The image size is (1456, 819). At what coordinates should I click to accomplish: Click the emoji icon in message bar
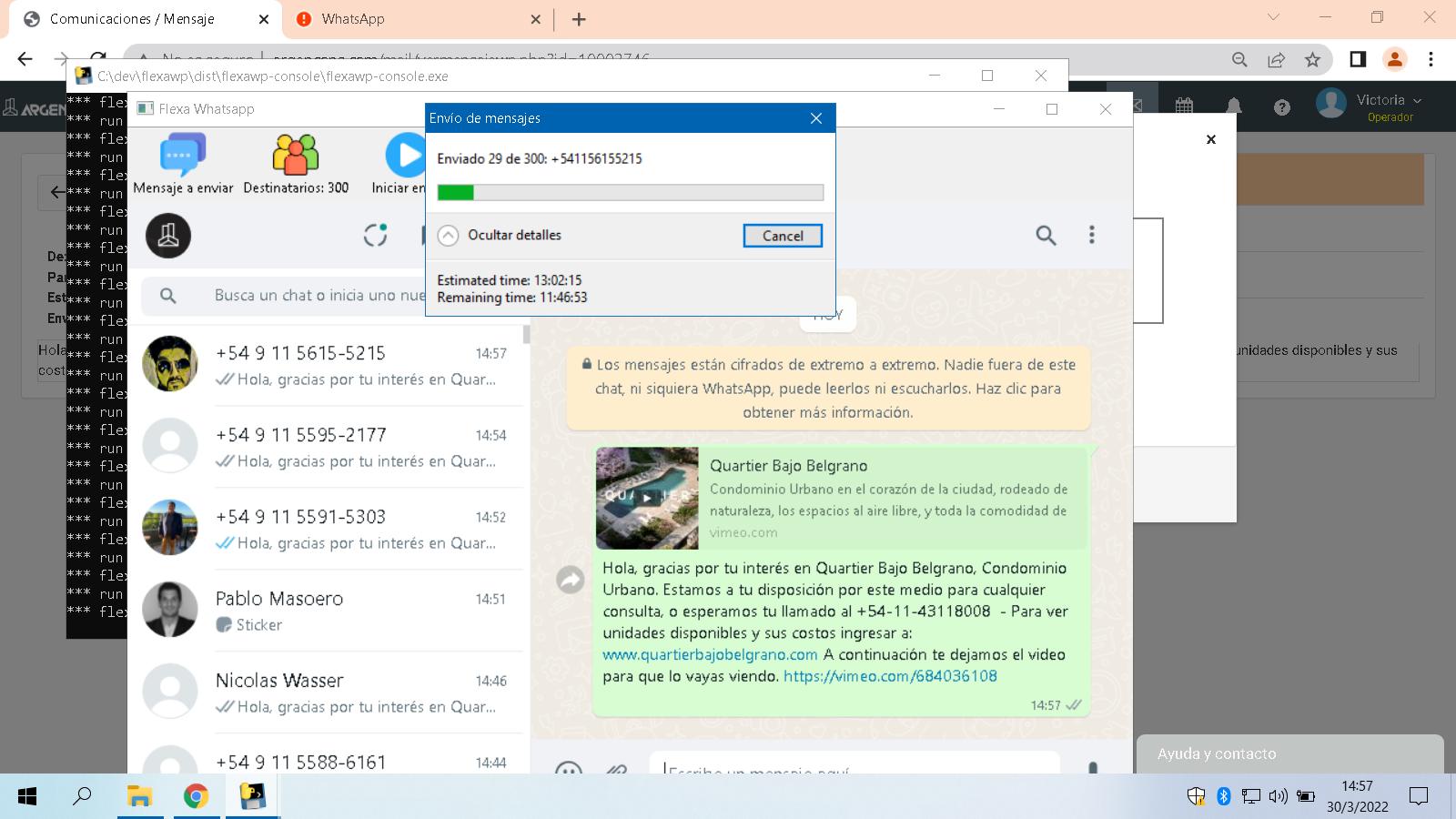coord(569,770)
